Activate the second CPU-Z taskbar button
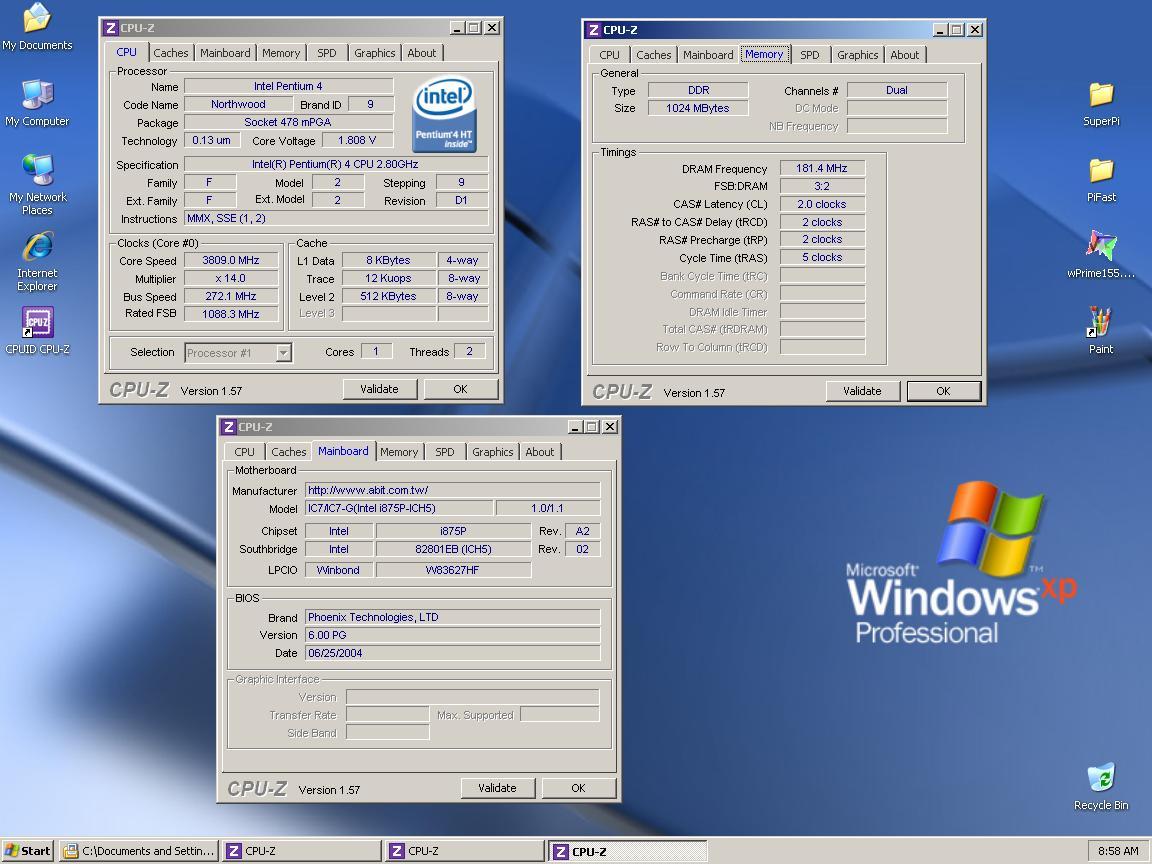1152x864 pixels. [465, 851]
